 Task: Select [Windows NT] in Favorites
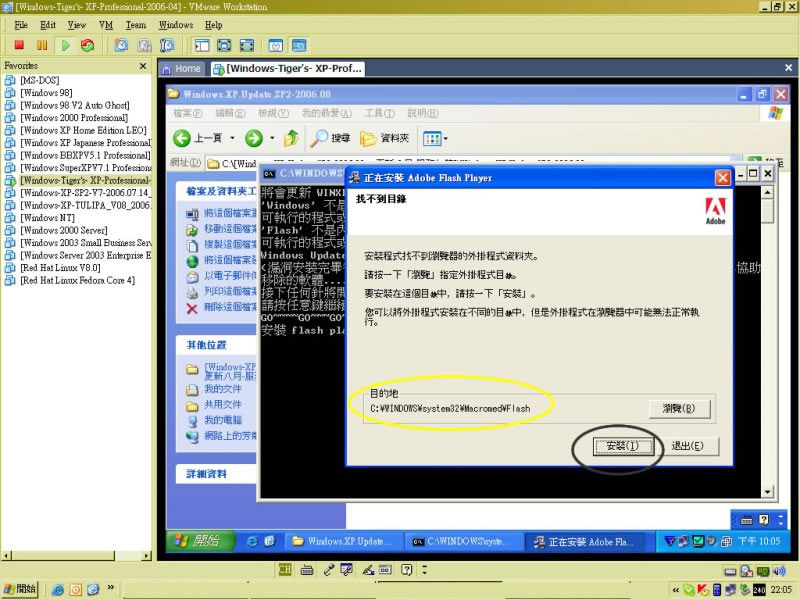coord(47,218)
